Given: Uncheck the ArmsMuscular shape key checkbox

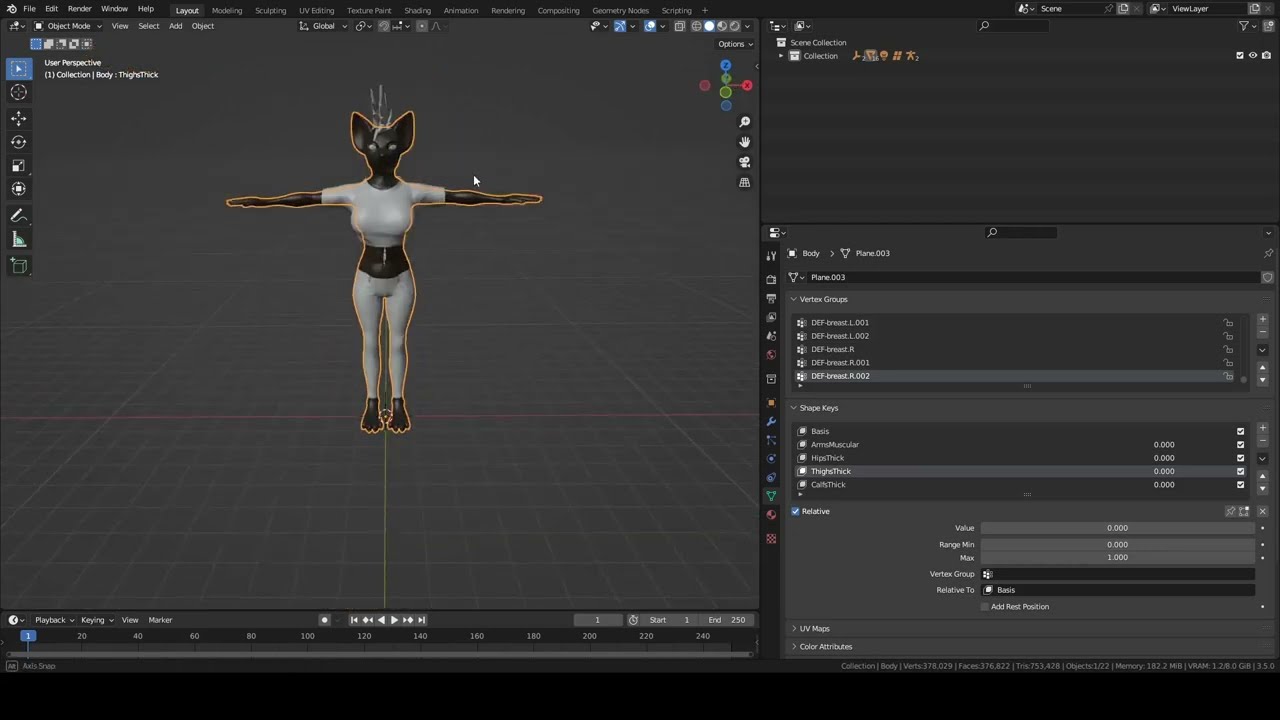Looking at the screenshot, I should [x=1240, y=445].
